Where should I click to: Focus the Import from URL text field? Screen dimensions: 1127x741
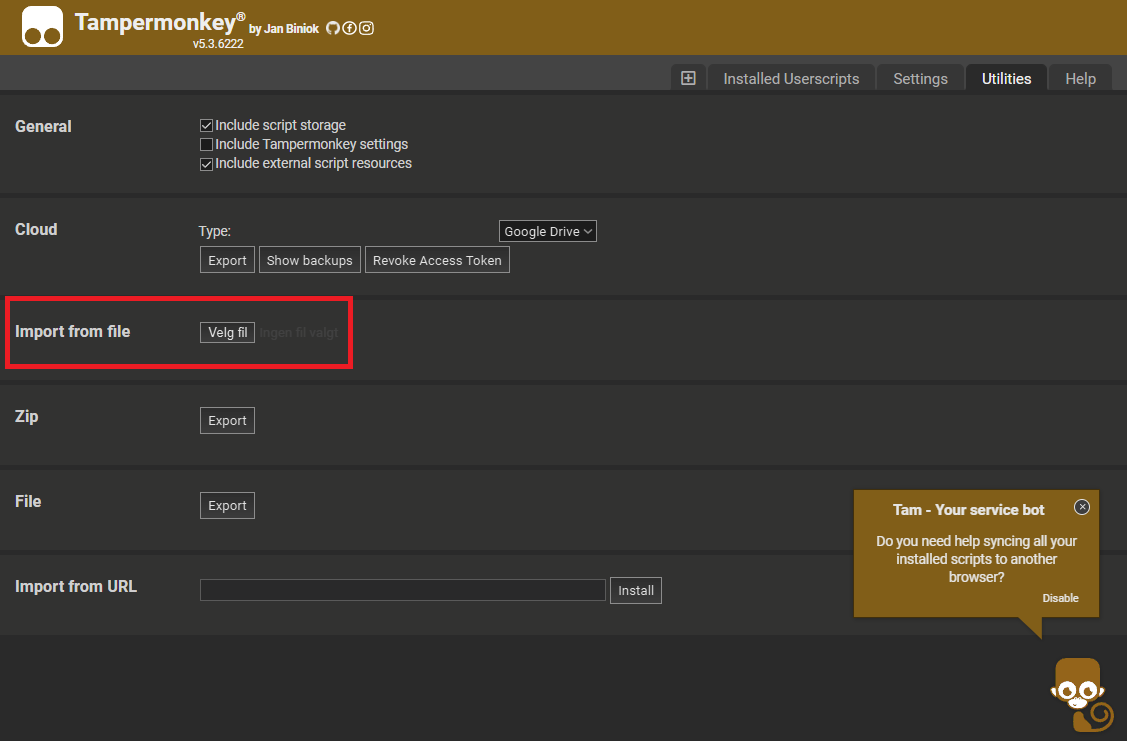tap(402, 590)
